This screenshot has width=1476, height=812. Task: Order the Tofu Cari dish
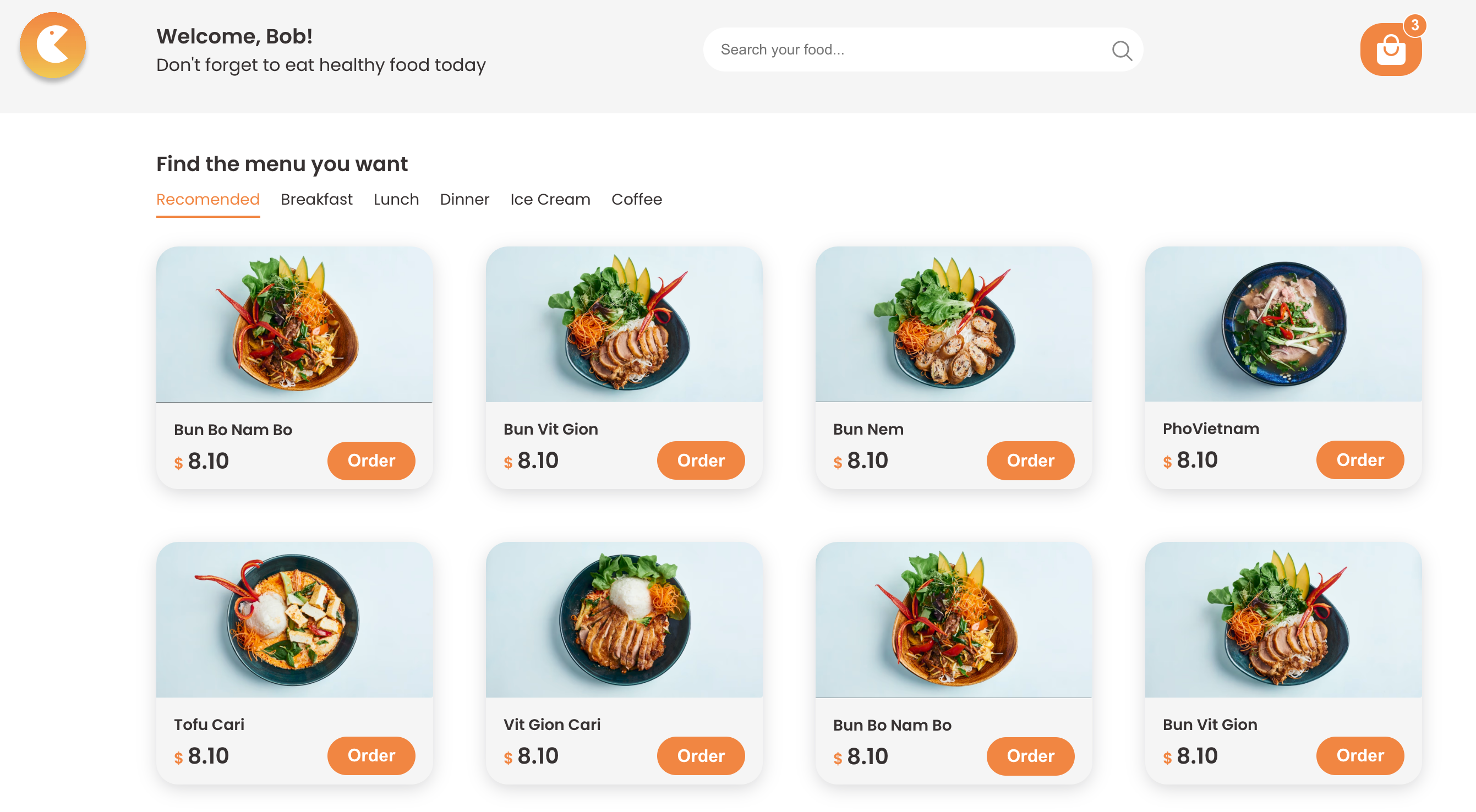(x=371, y=756)
